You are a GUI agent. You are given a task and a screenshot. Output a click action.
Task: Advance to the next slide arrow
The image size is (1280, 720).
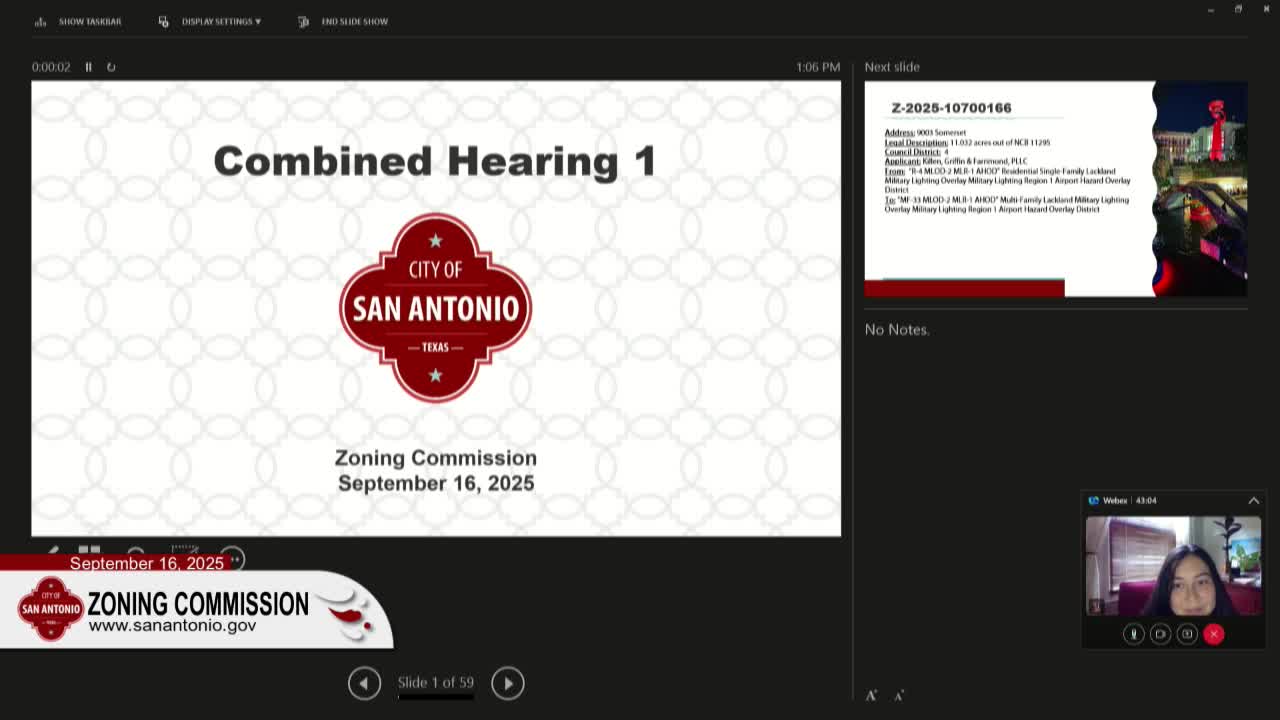[507, 683]
